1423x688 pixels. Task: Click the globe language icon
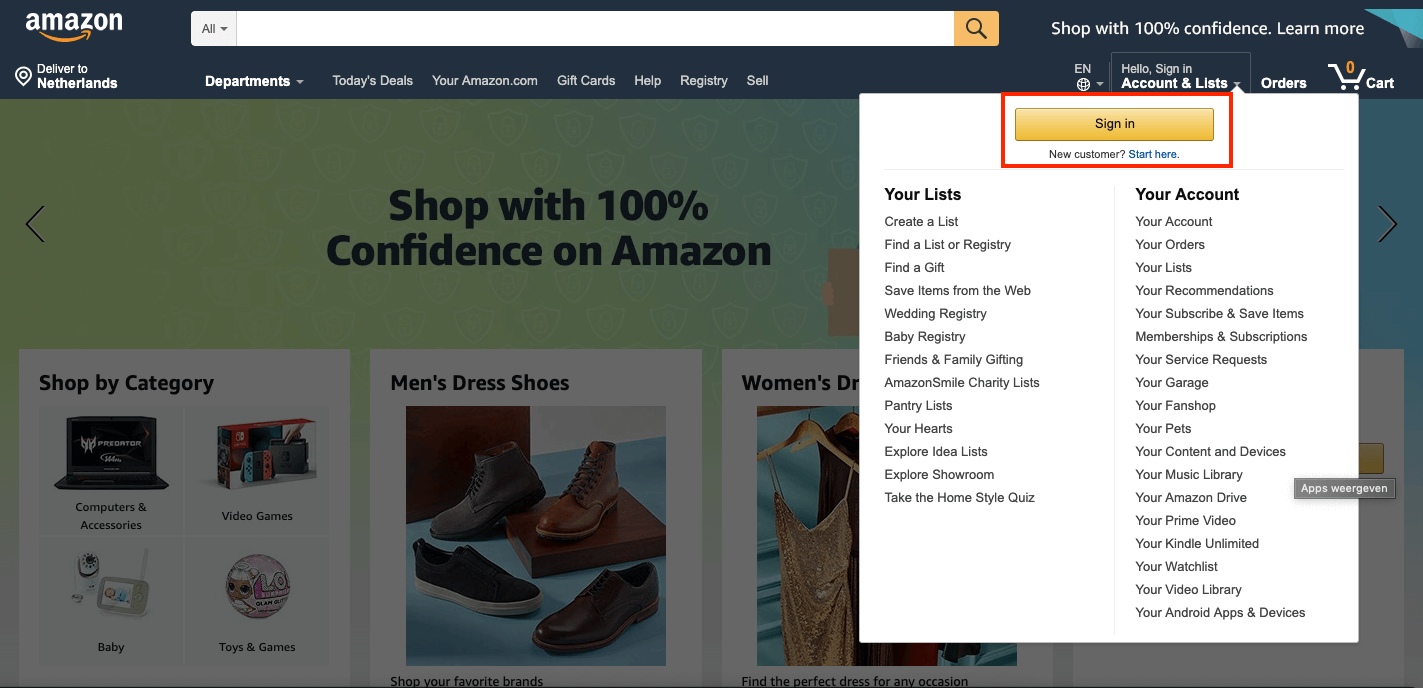(x=1083, y=84)
